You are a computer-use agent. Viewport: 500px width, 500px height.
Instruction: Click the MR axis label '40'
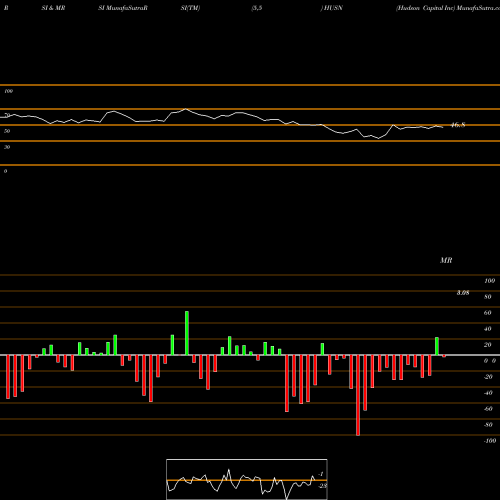[x=488, y=329]
